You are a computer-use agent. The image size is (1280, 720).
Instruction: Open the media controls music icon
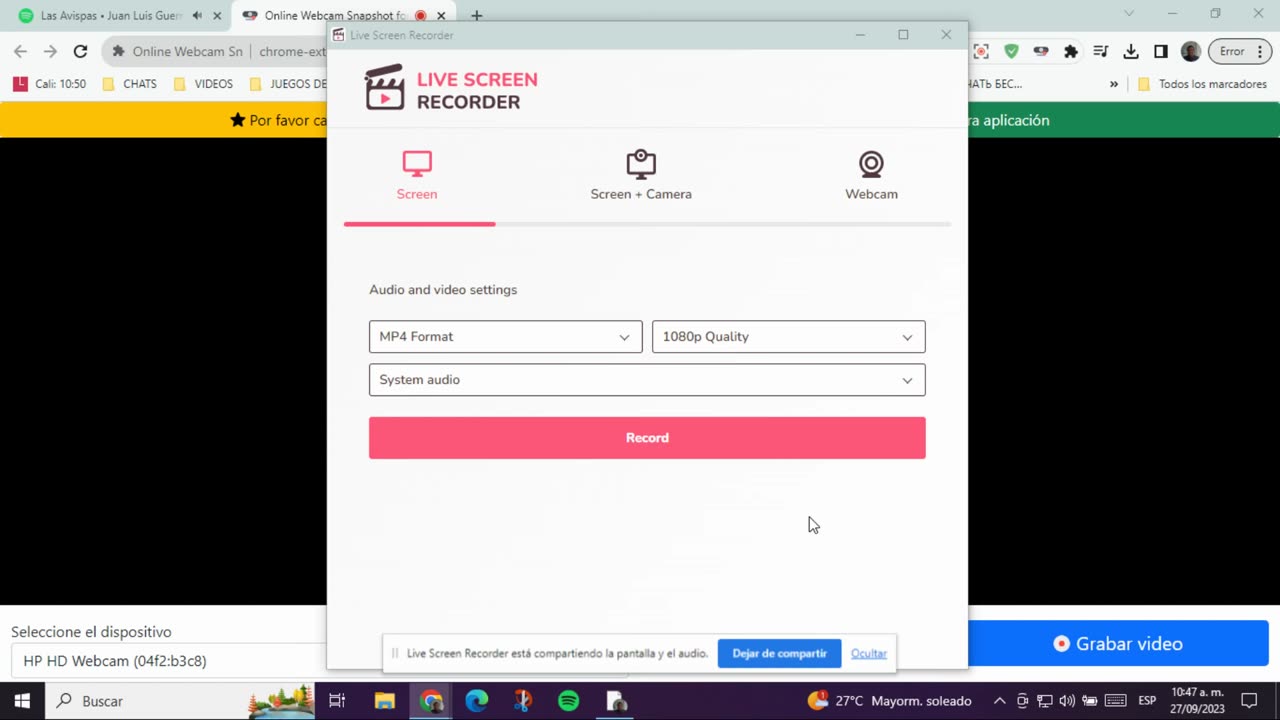[x=1101, y=52]
